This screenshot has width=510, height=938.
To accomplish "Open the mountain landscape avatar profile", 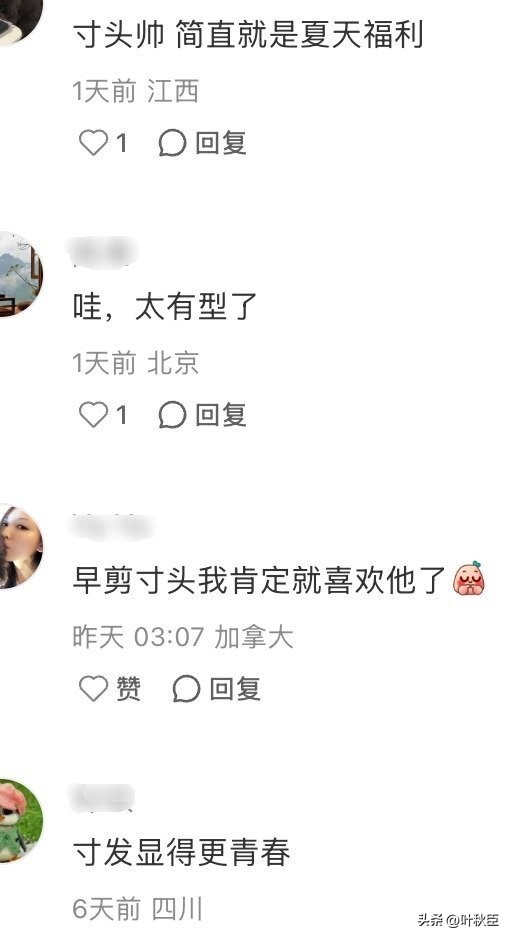I will (19, 274).
